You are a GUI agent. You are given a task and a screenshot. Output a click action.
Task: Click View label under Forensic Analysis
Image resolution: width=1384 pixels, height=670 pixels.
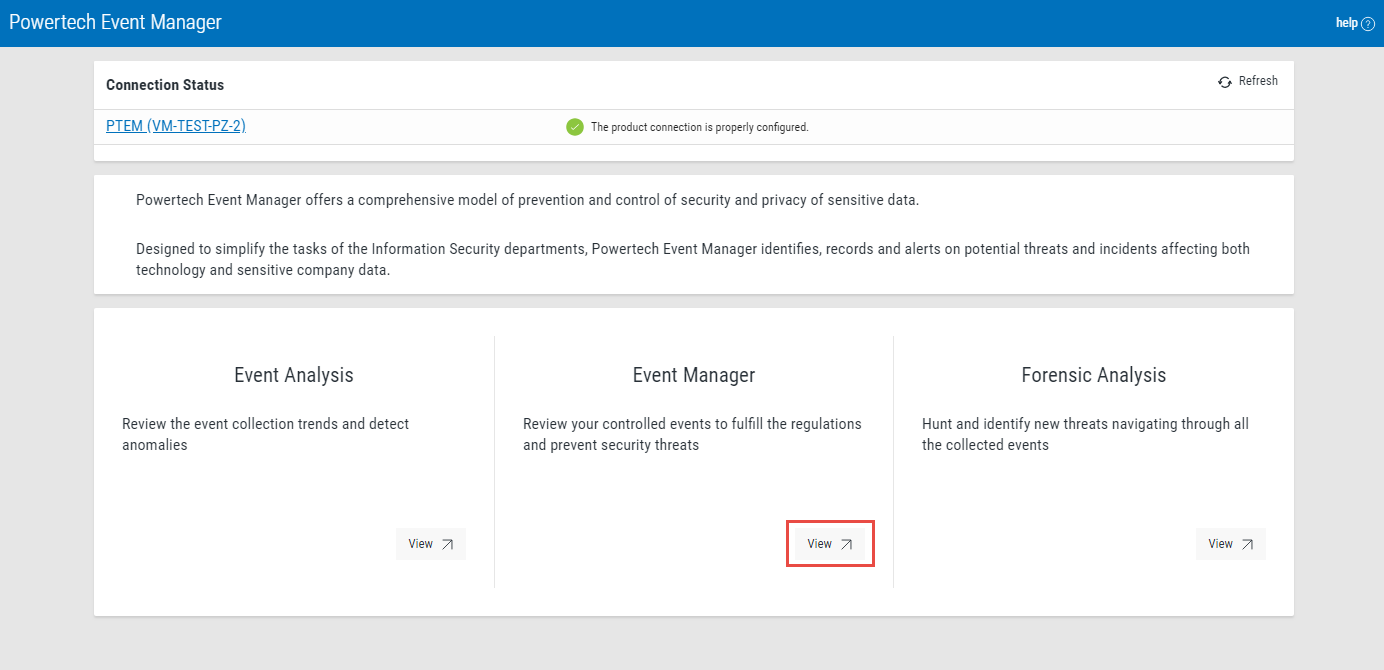tap(1220, 544)
